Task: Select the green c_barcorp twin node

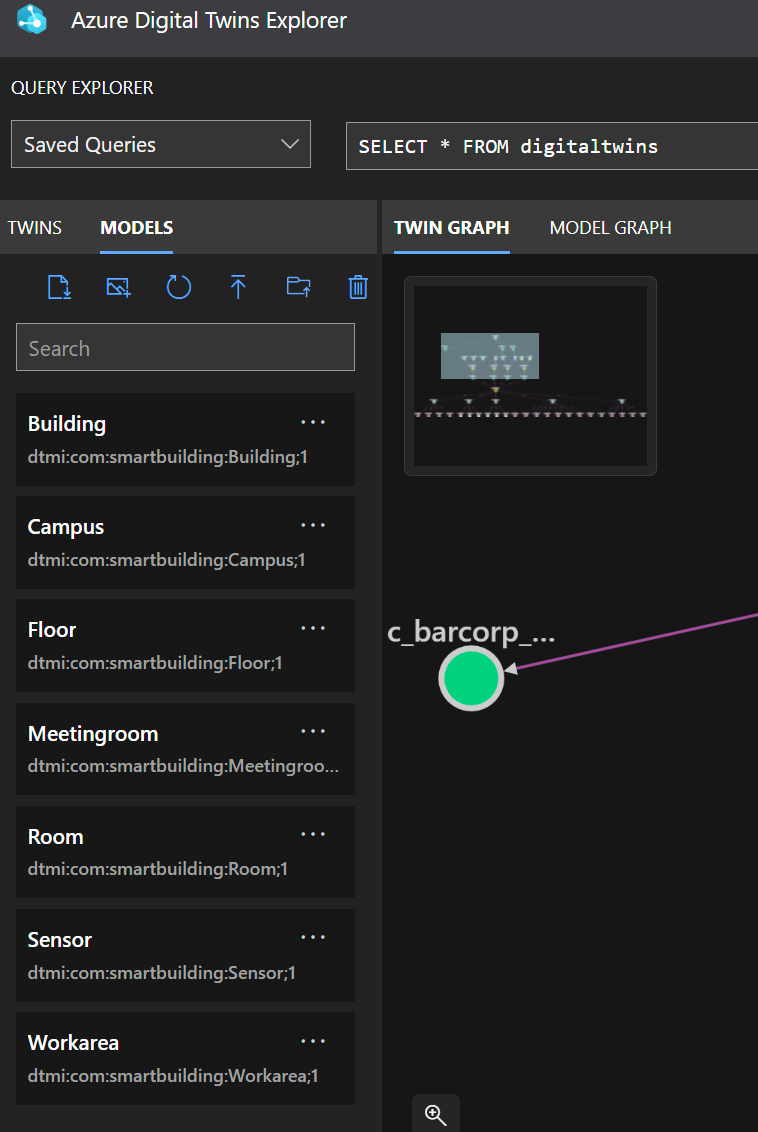Action: click(x=471, y=679)
